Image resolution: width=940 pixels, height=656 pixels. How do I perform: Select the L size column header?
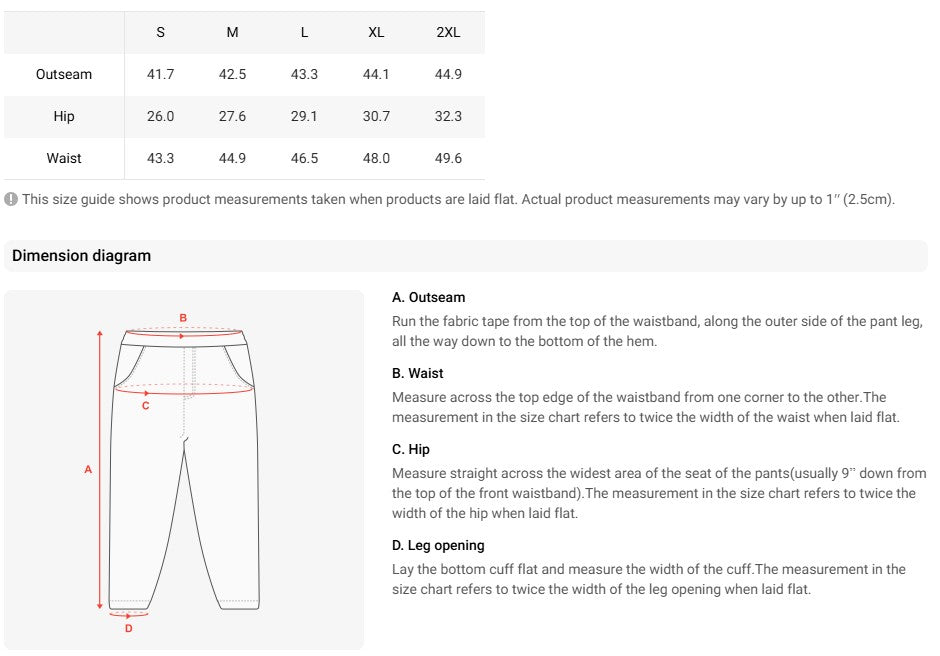305,32
